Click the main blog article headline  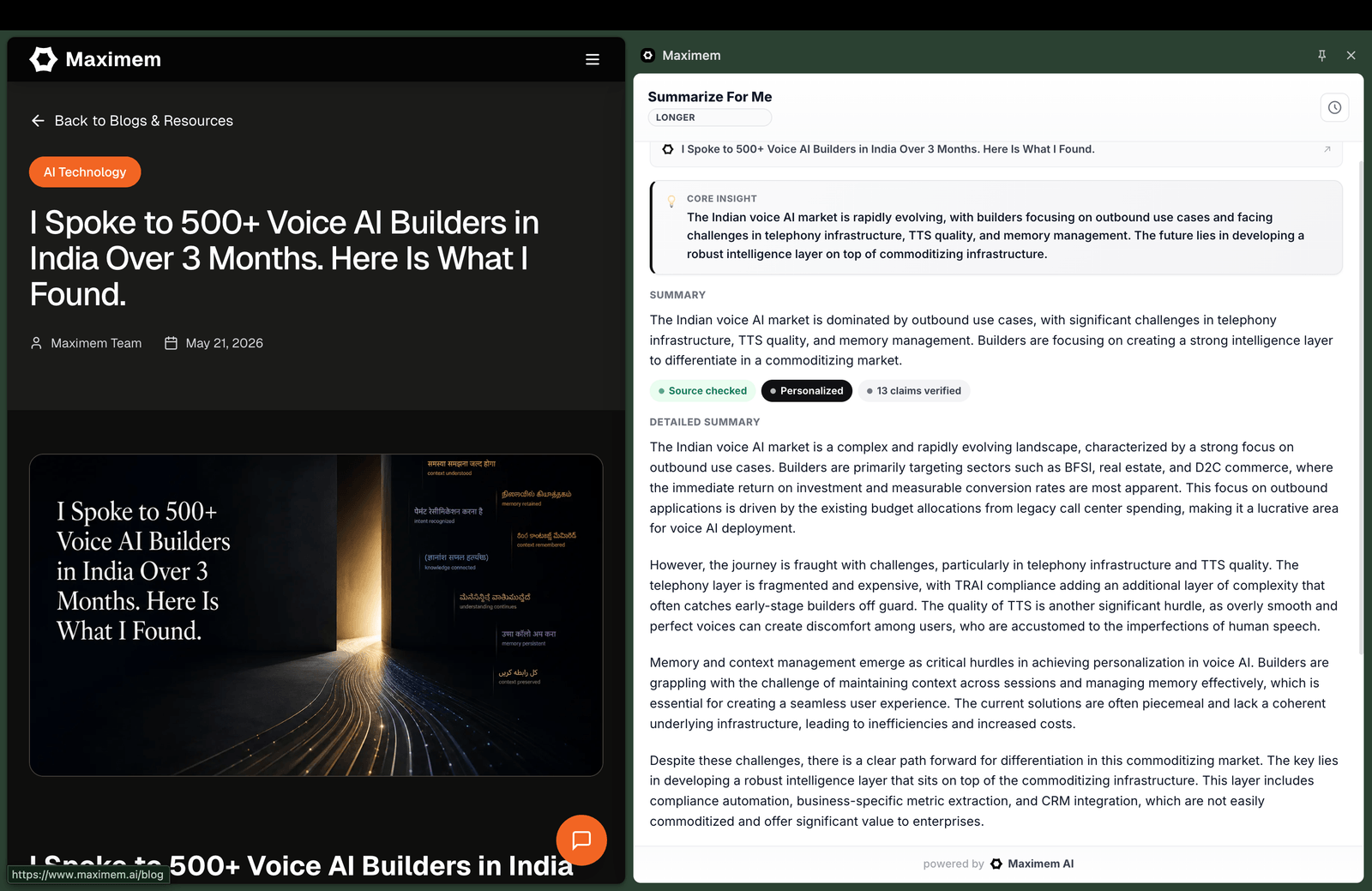pos(284,258)
